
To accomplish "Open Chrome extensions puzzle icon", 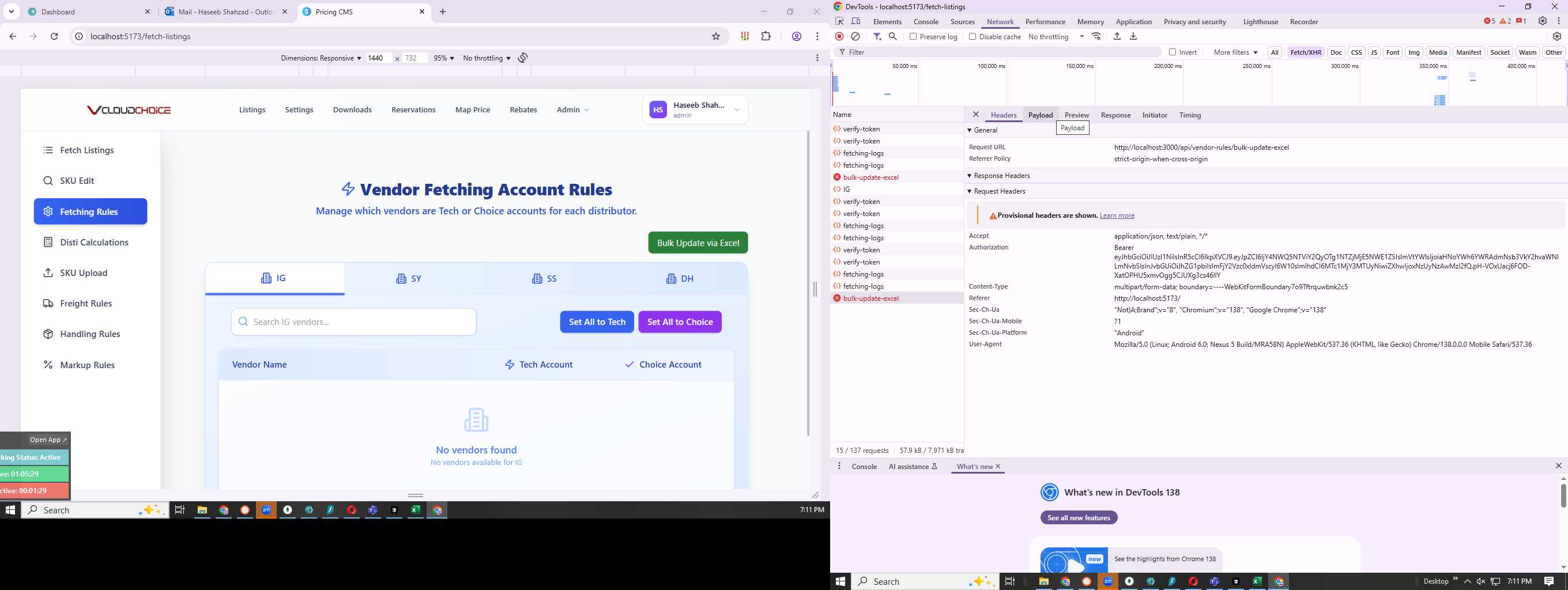I will 766,36.
